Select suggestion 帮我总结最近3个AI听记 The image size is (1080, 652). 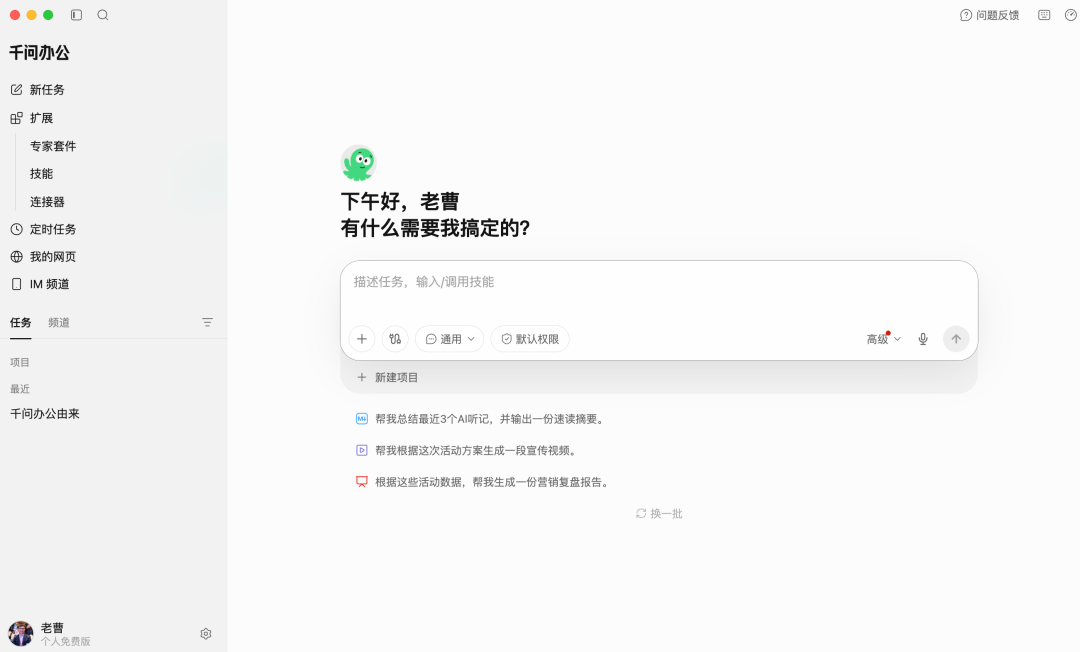tap(481, 419)
